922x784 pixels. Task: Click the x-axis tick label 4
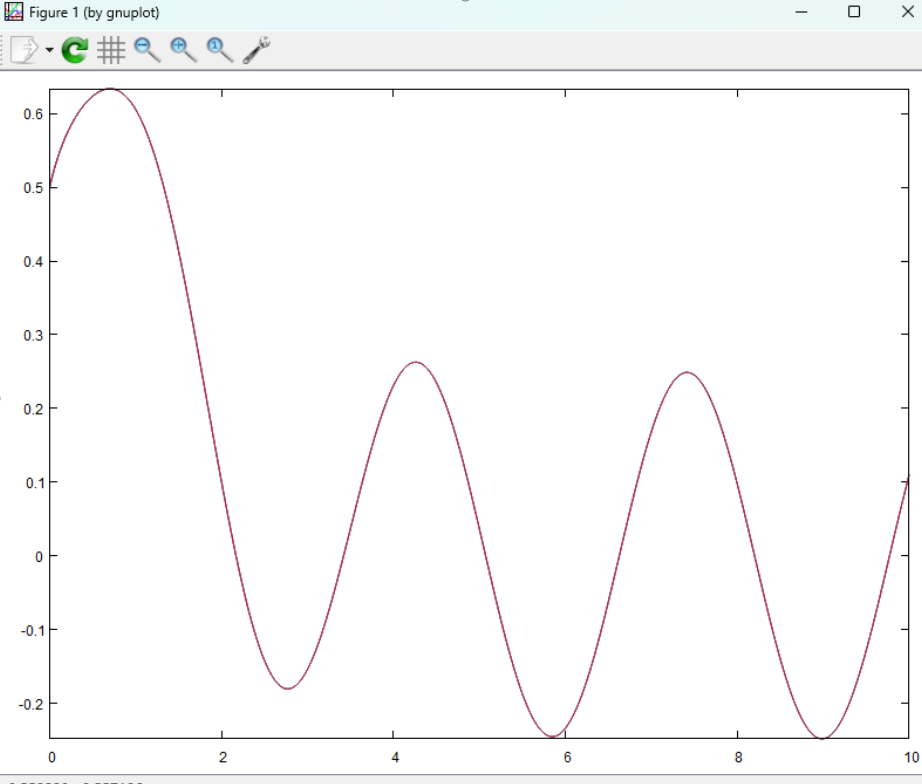point(394,757)
